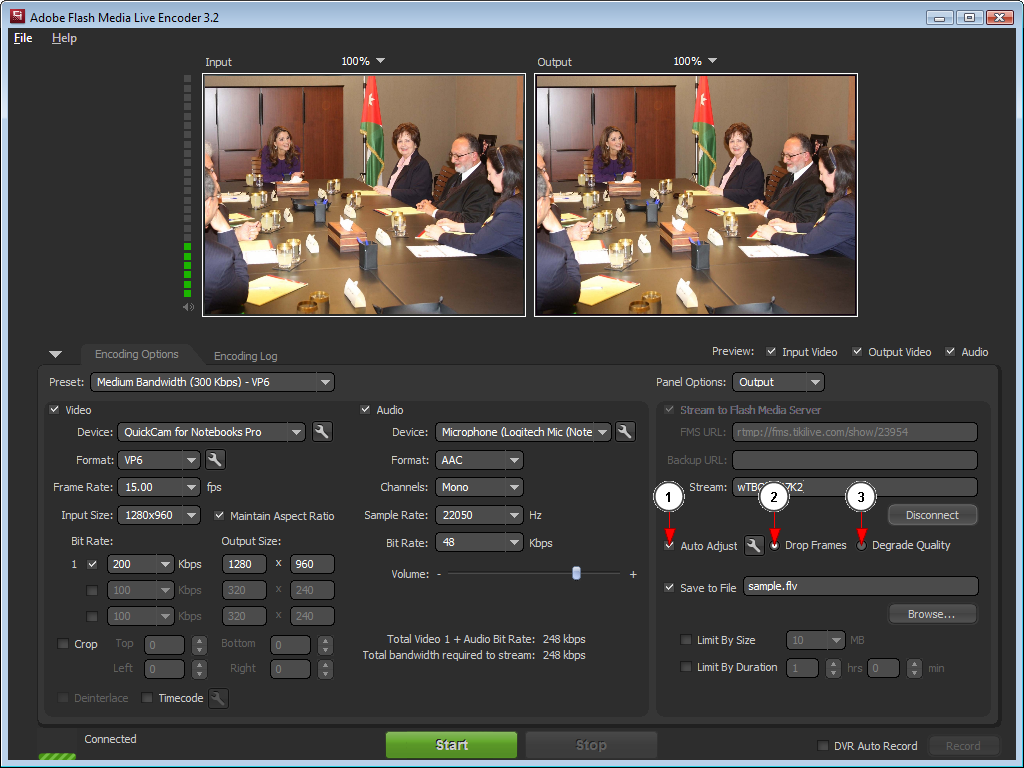Screen dimensions: 1024x768
Task: Open Panel Options Output dropdown
Action: pyautogui.click(x=778, y=382)
